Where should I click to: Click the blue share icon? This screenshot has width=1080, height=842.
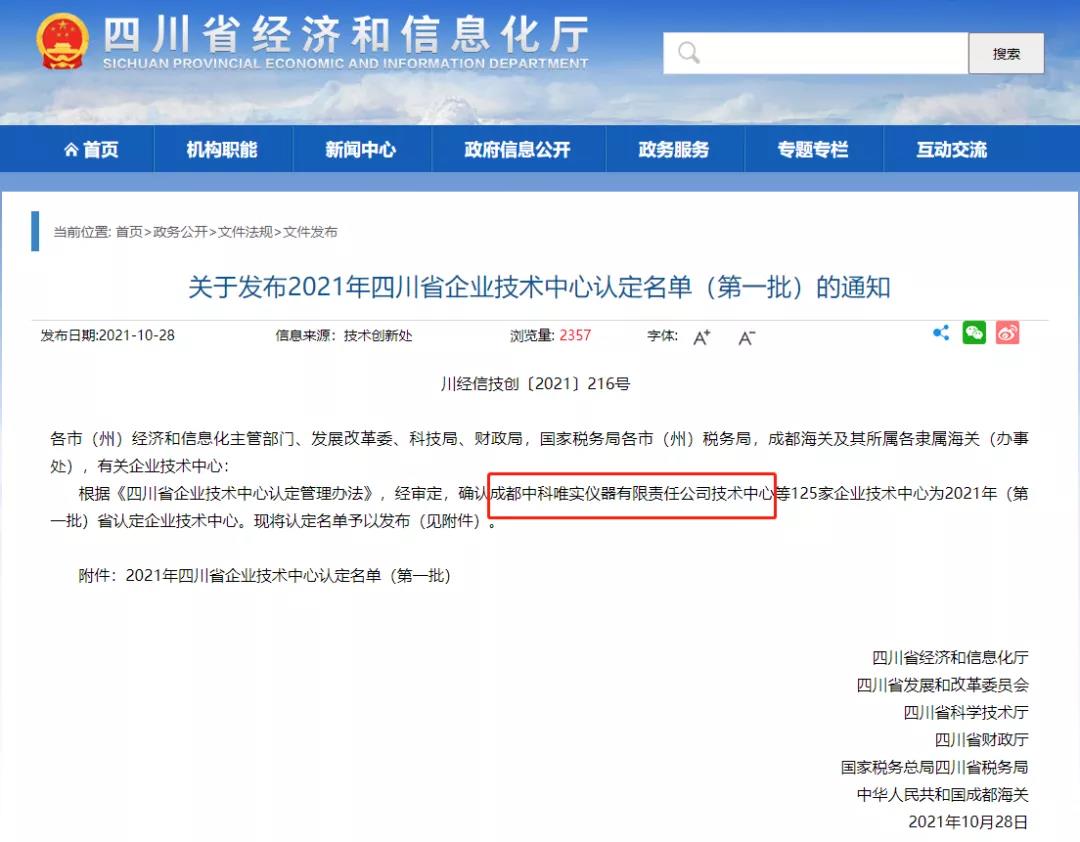(x=941, y=333)
